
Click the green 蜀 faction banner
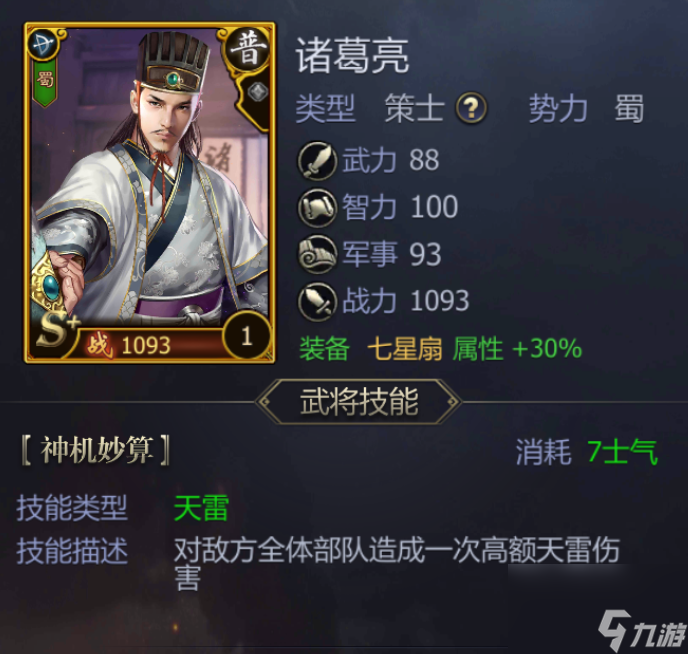[45, 83]
